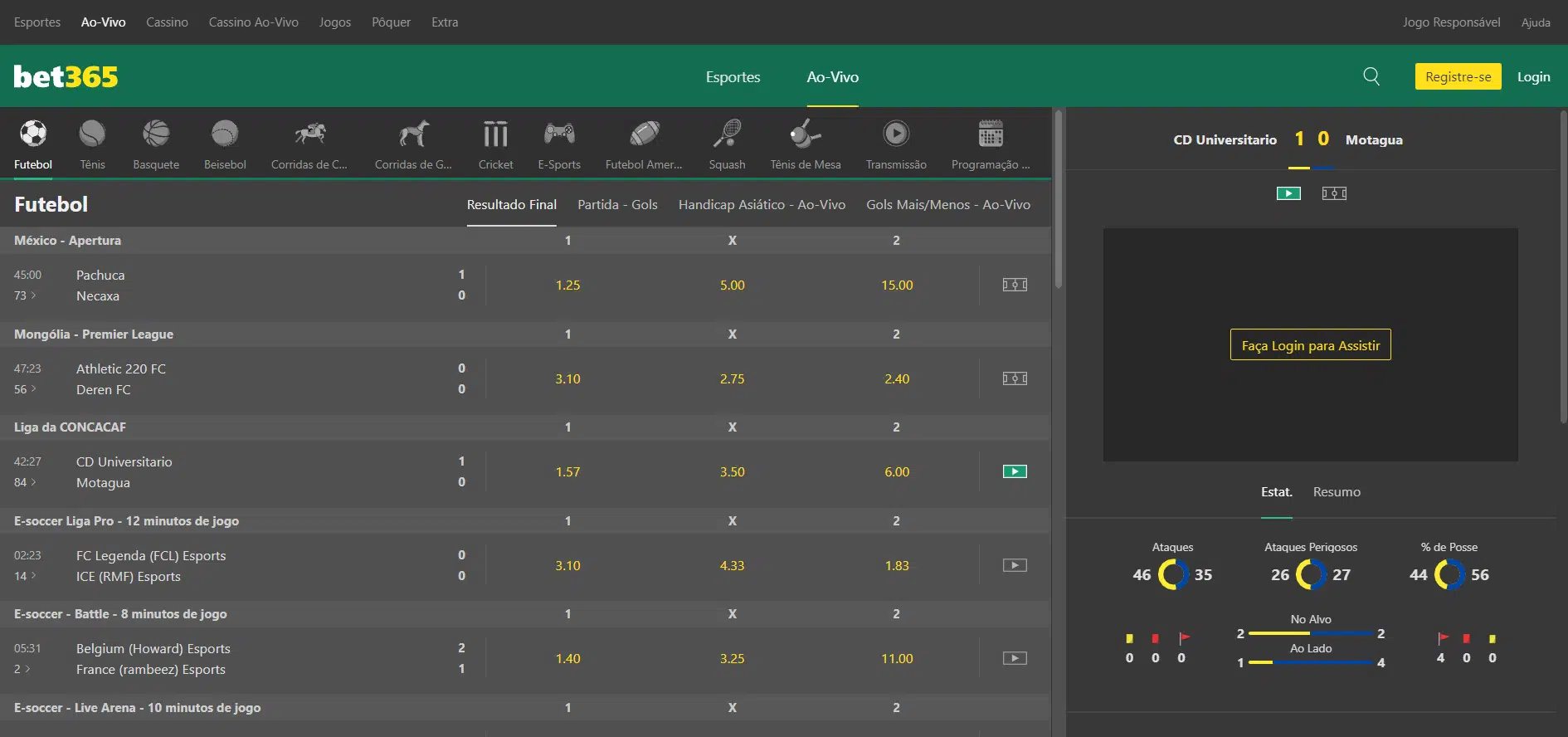Open match tracker icon for Athletic 220 FC
Image resolution: width=1568 pixels, height=737 pixels.
[x=1015, y=378]
